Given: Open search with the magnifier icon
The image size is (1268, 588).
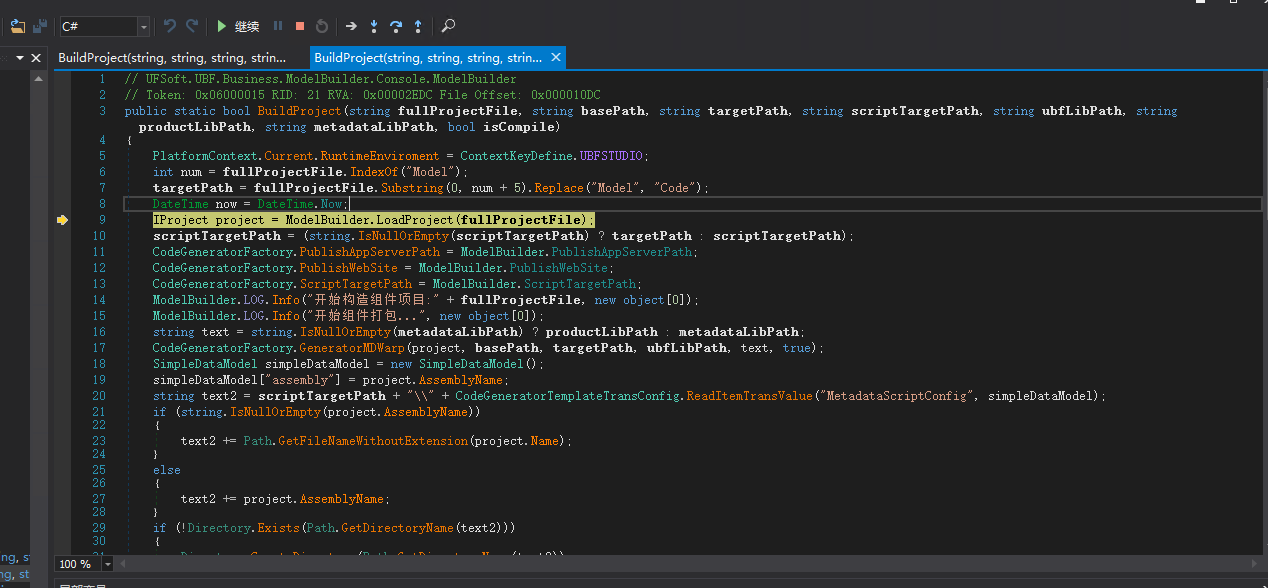Looking at the screenshot, I should [449, 26].
